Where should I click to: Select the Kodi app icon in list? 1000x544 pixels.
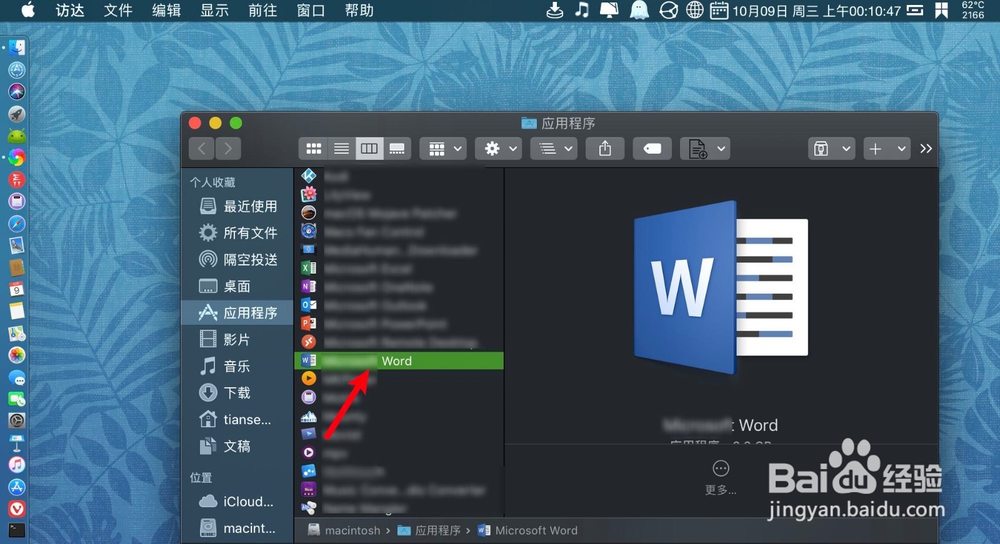(309, 175)
